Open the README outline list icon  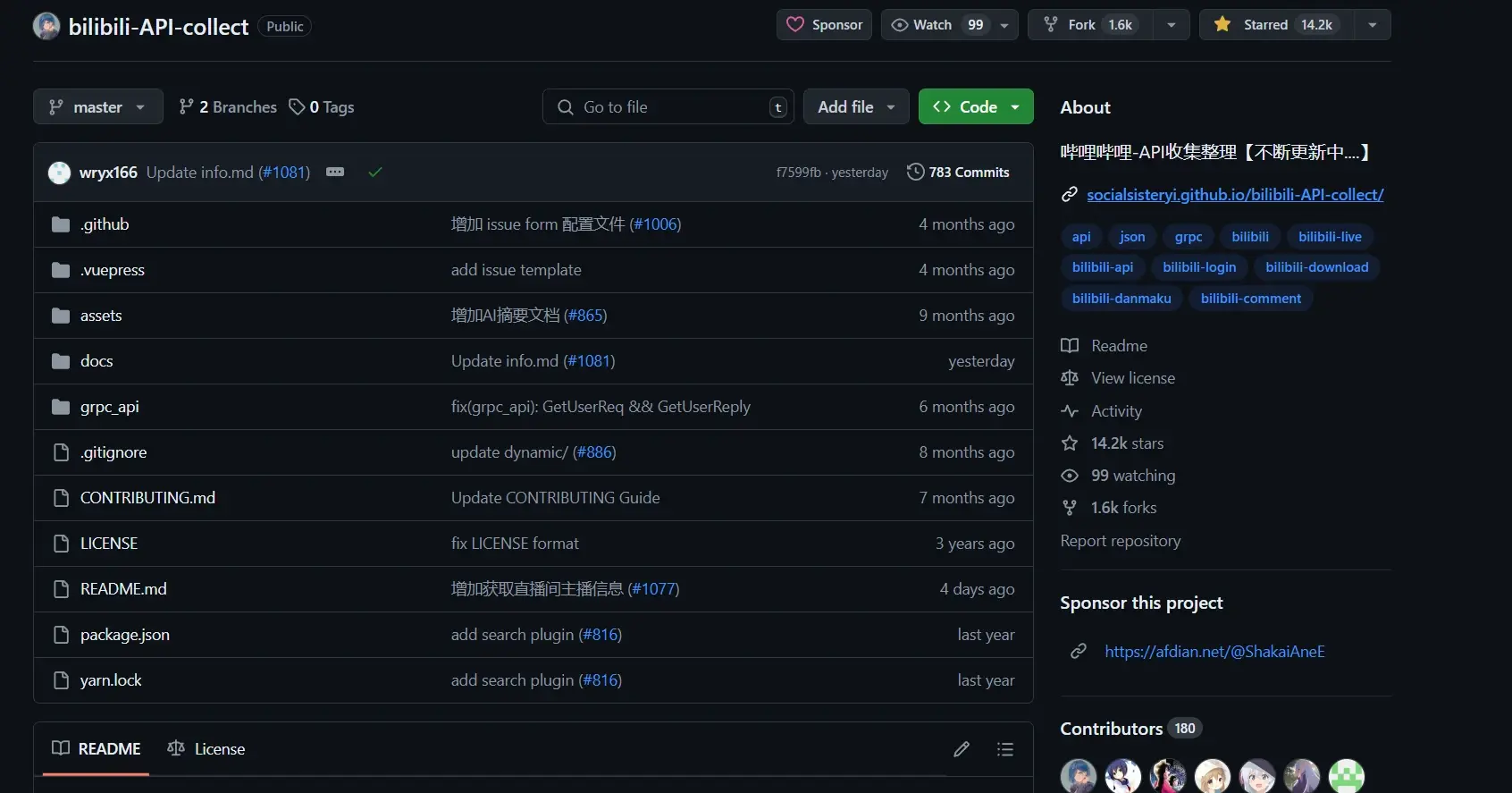point(1005,749)
